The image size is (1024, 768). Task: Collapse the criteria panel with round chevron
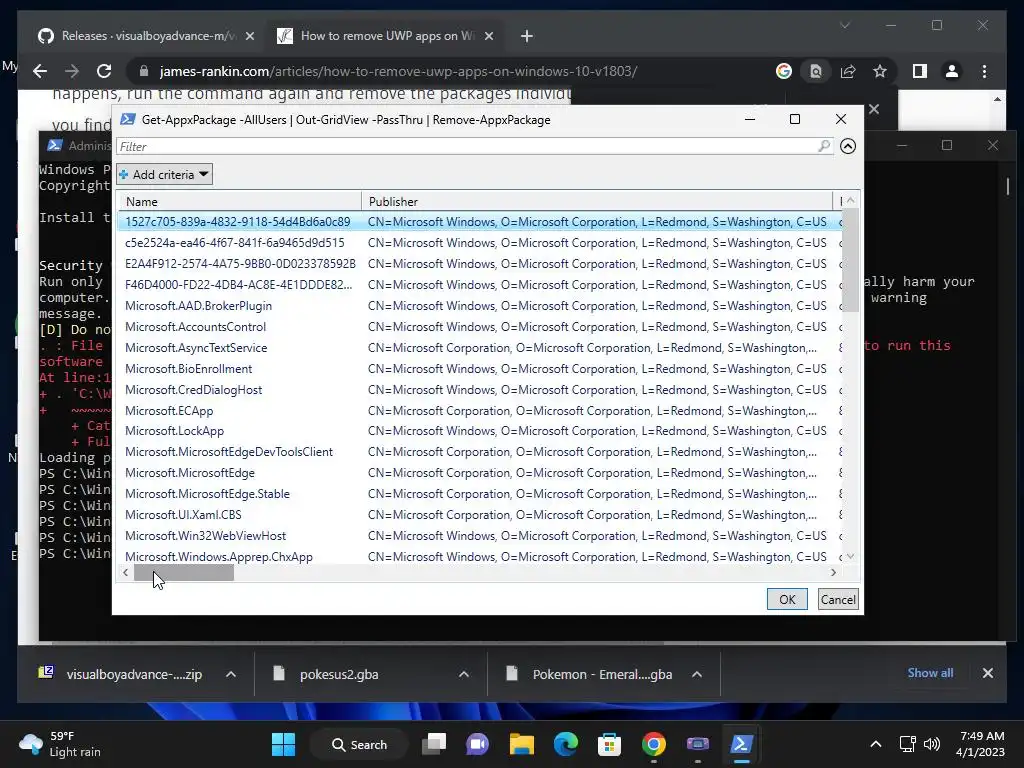(x=848, y=146)
